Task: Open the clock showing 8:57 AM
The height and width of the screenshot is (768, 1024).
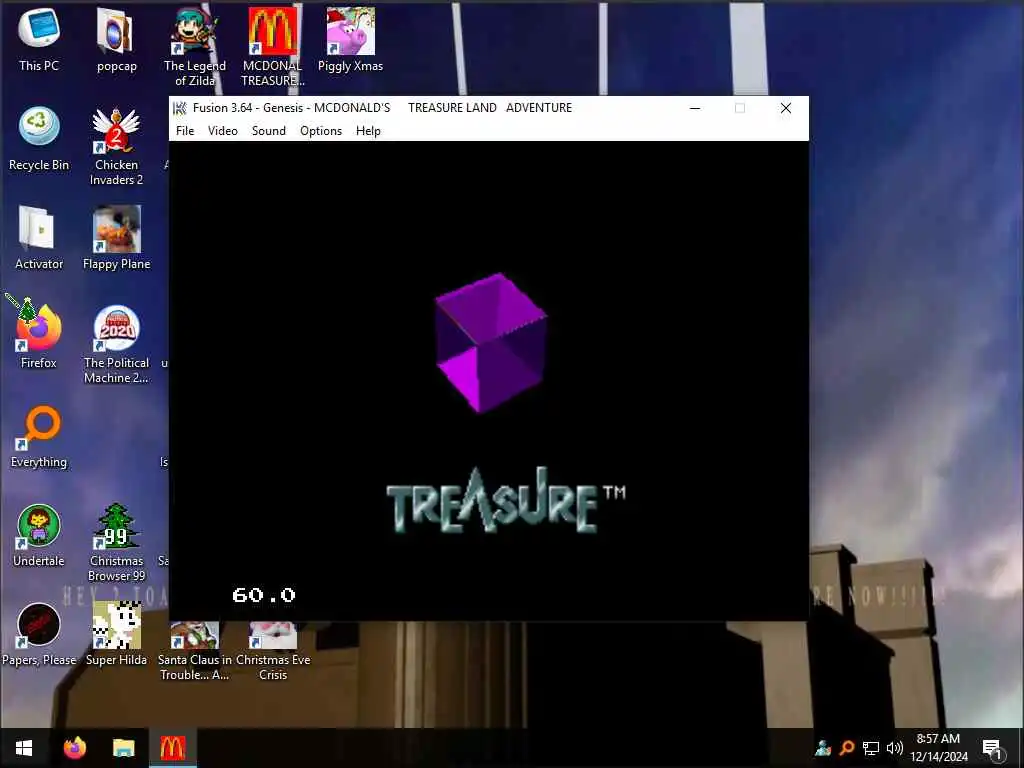Action: click(938, 748)
